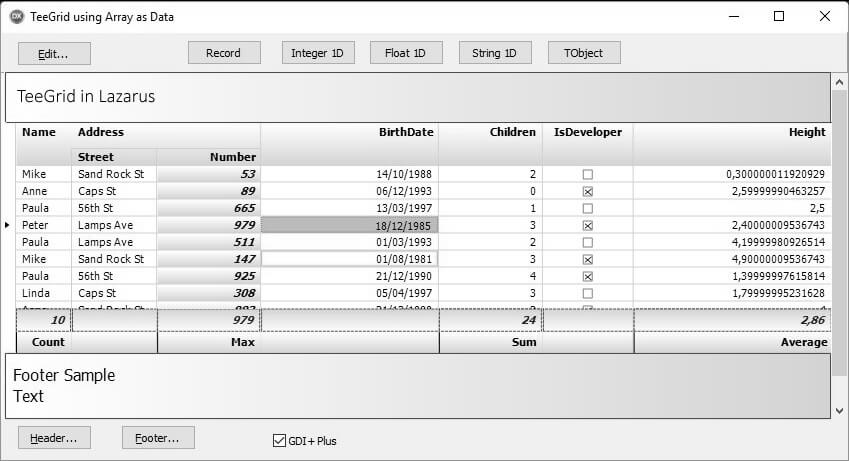Load Record data sample

click(224, 53)
